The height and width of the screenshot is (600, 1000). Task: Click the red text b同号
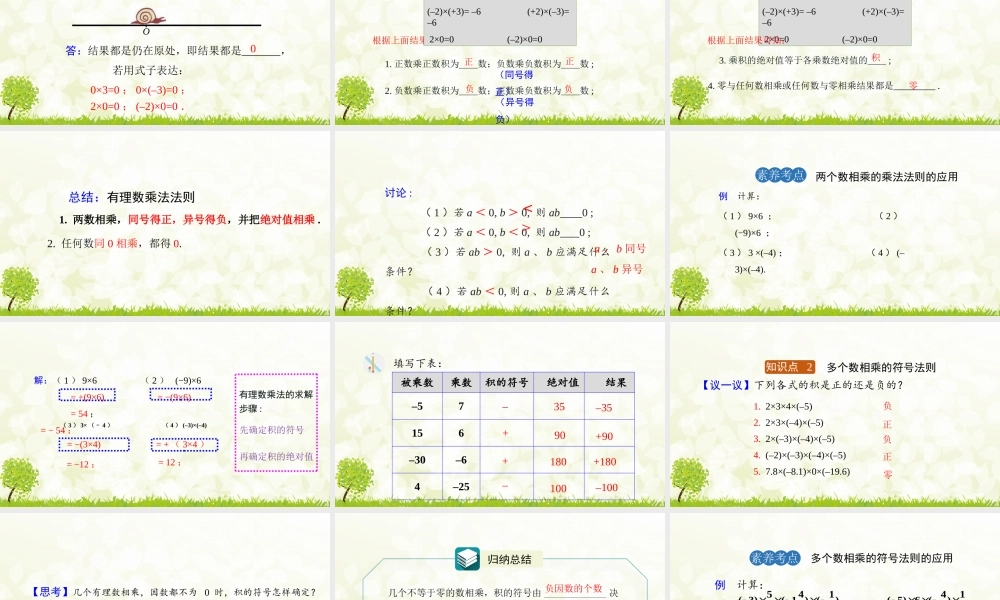(x=631, y=249)
